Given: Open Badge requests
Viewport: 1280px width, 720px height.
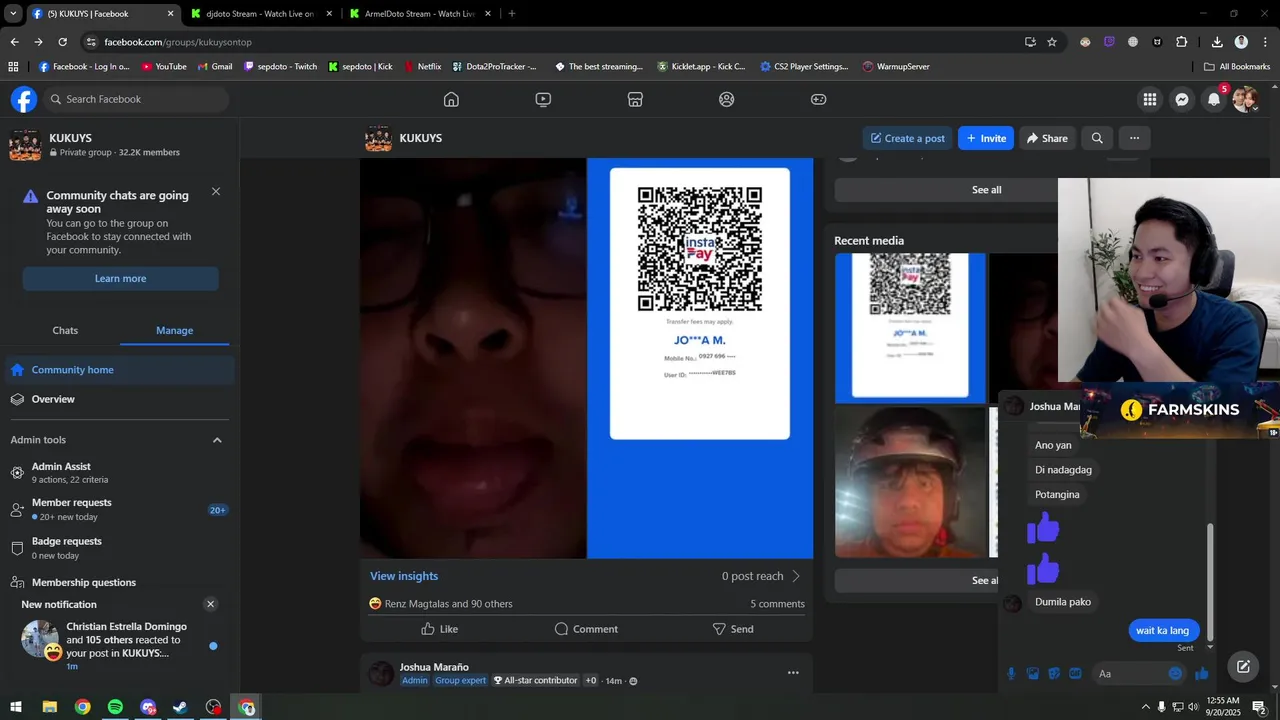Looking at the screenshot, I should [120, 548].
